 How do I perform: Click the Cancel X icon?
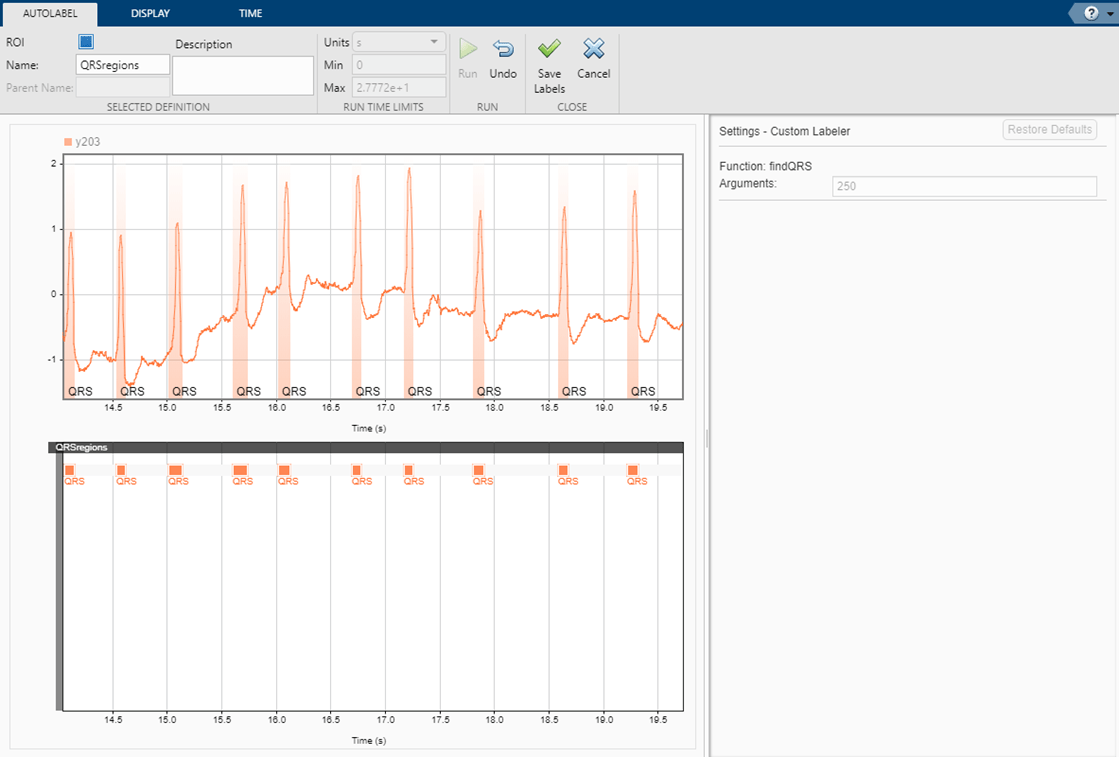[x=594, y=49]
